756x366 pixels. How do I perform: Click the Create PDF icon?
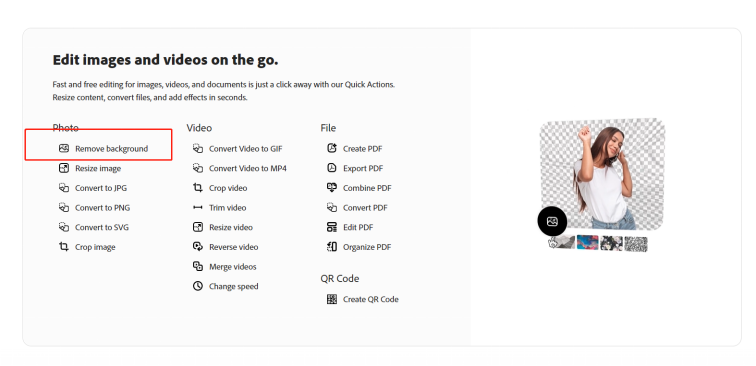(332, 149)
